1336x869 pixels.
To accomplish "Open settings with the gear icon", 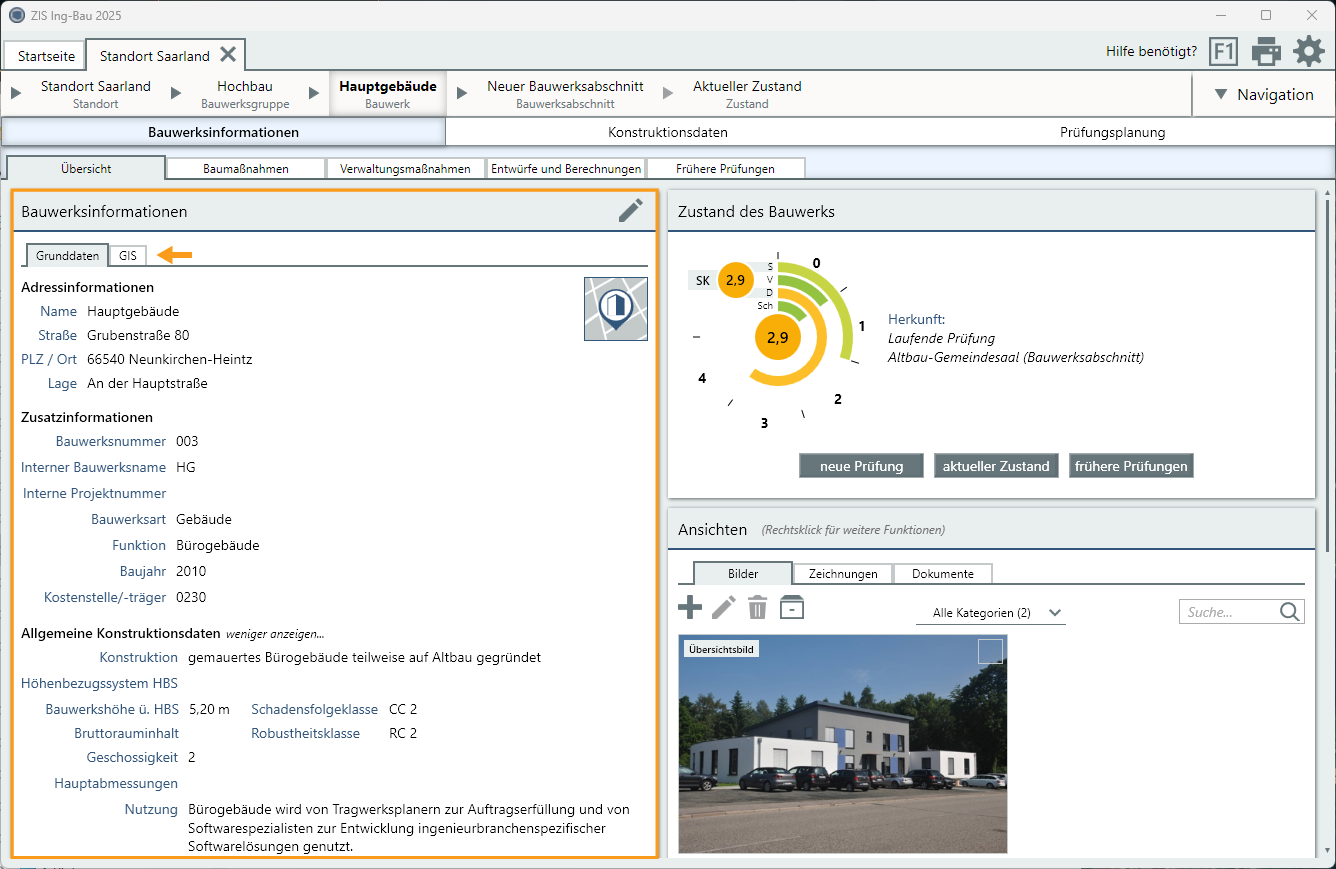I will (1309, 51).
